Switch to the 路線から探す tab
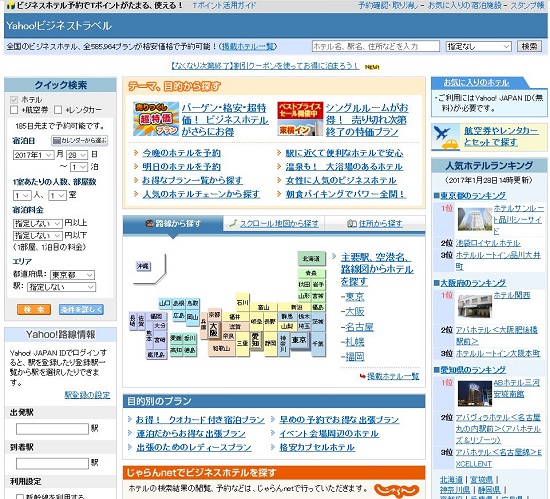Viewport: 550px width, 499px height. pos(173,224)
